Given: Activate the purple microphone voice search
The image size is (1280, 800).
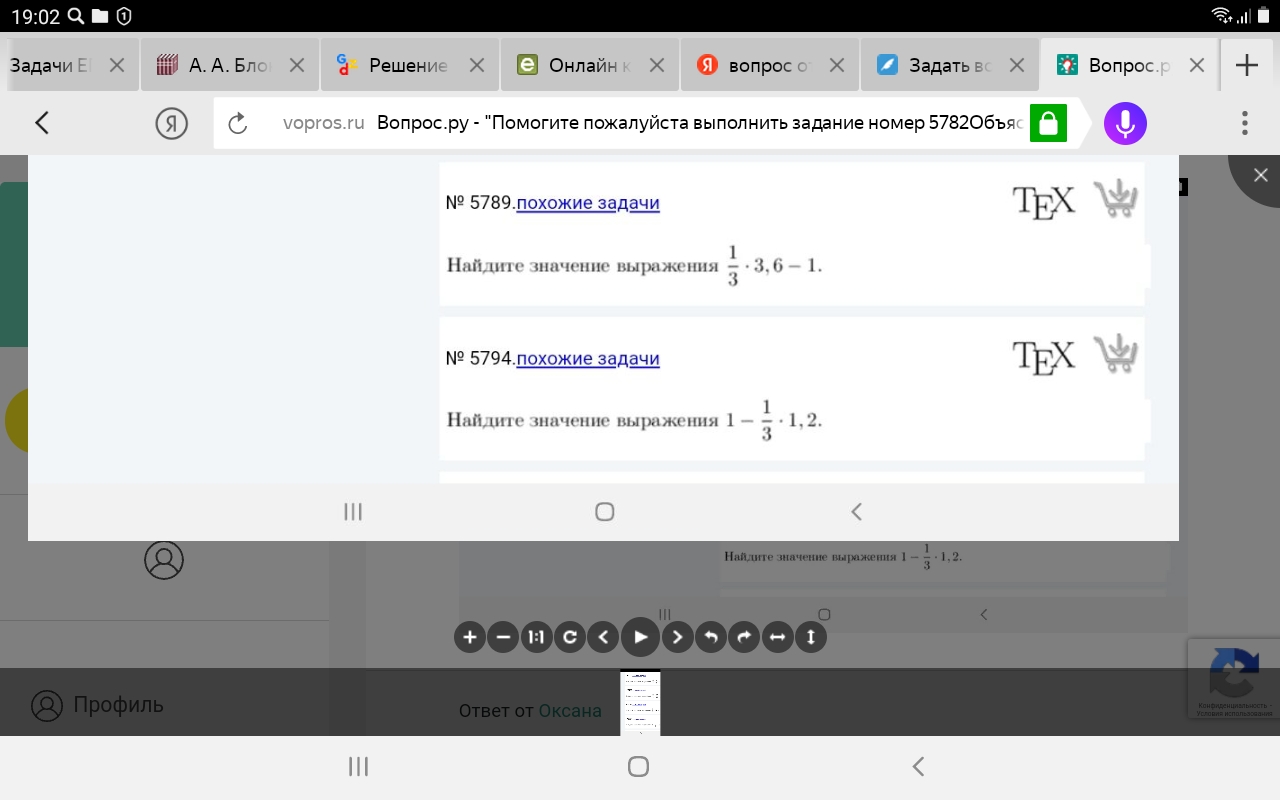Looking at the screenshot, I should click(1125, 123).
